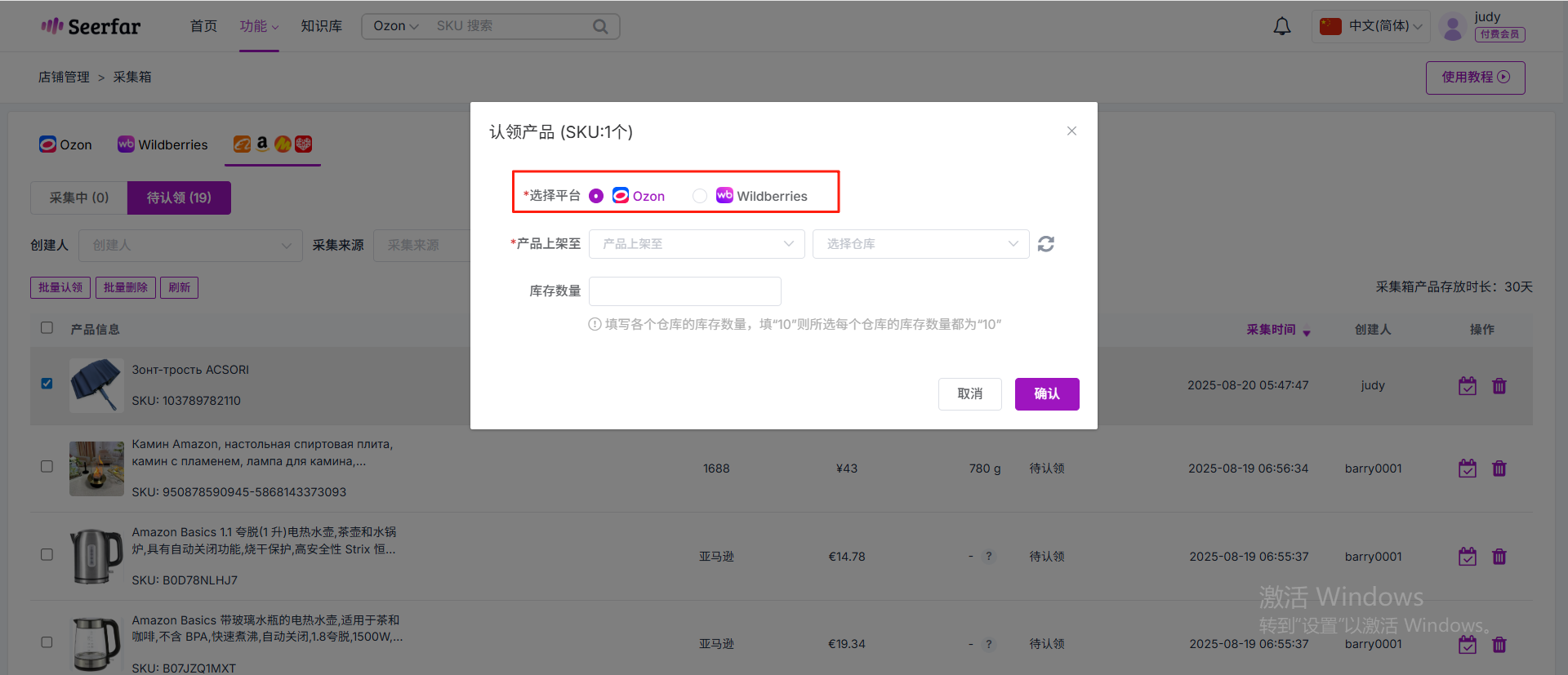The image size is (1568, 675).
Task: Focus the SKU 搜索 input field
Action: click(510, 26)
